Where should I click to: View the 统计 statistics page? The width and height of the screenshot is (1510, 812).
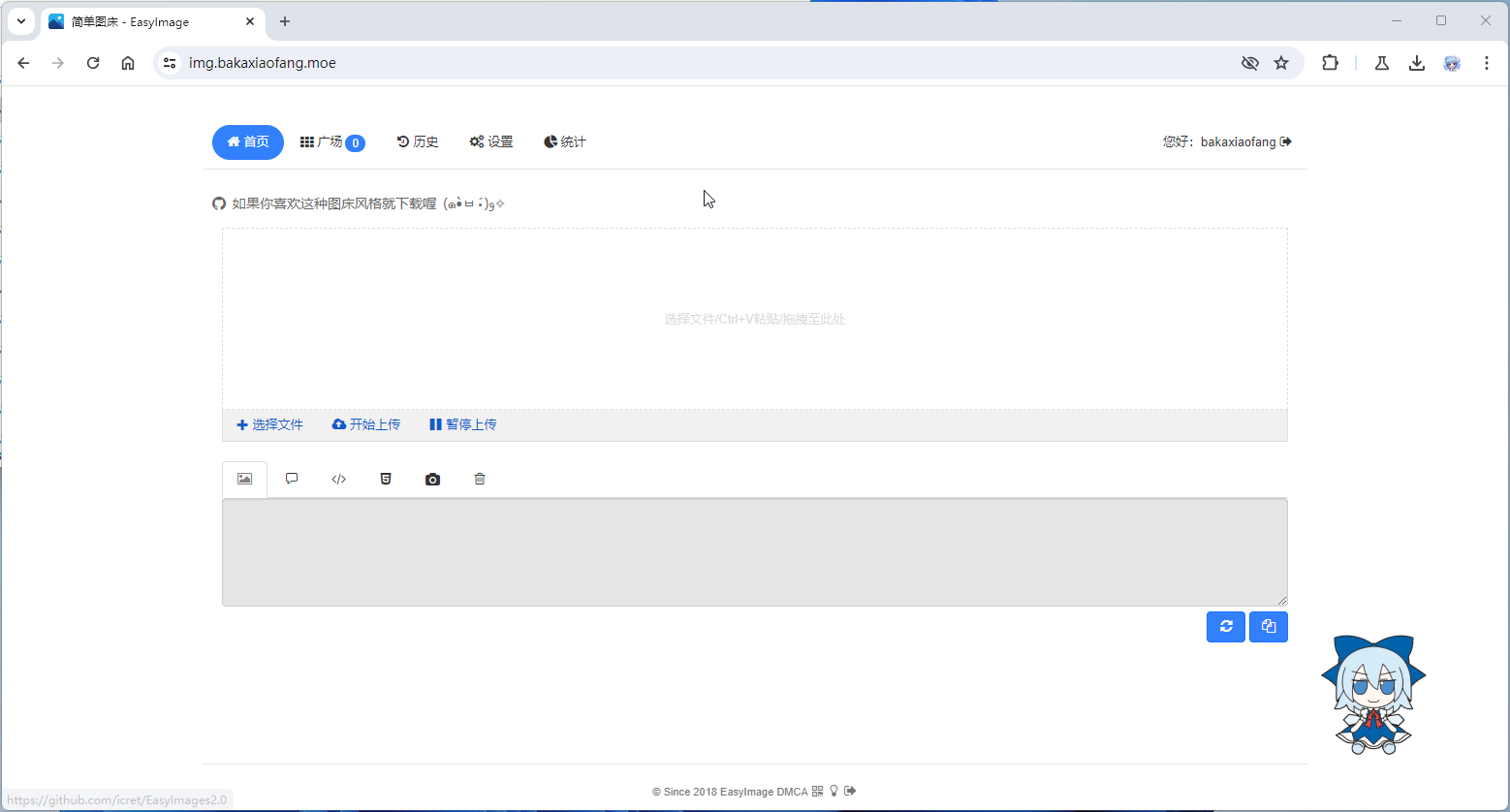pyautogui.click(x=565, y=142)
